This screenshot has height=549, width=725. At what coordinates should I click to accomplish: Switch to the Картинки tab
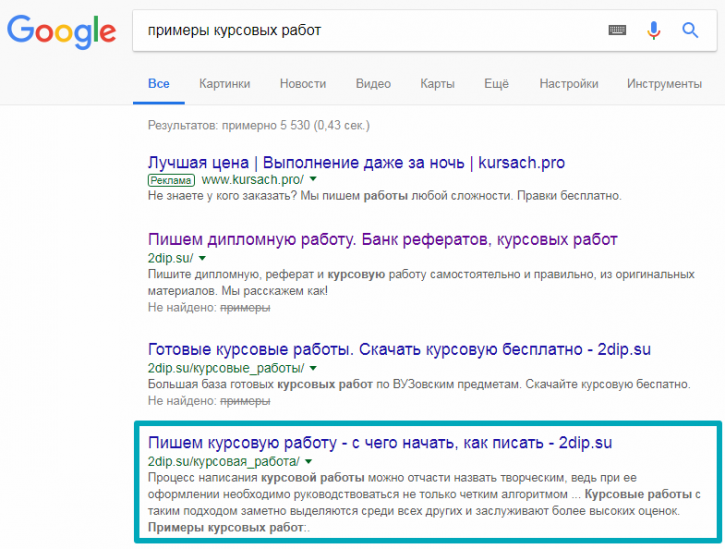coord(225,84)
